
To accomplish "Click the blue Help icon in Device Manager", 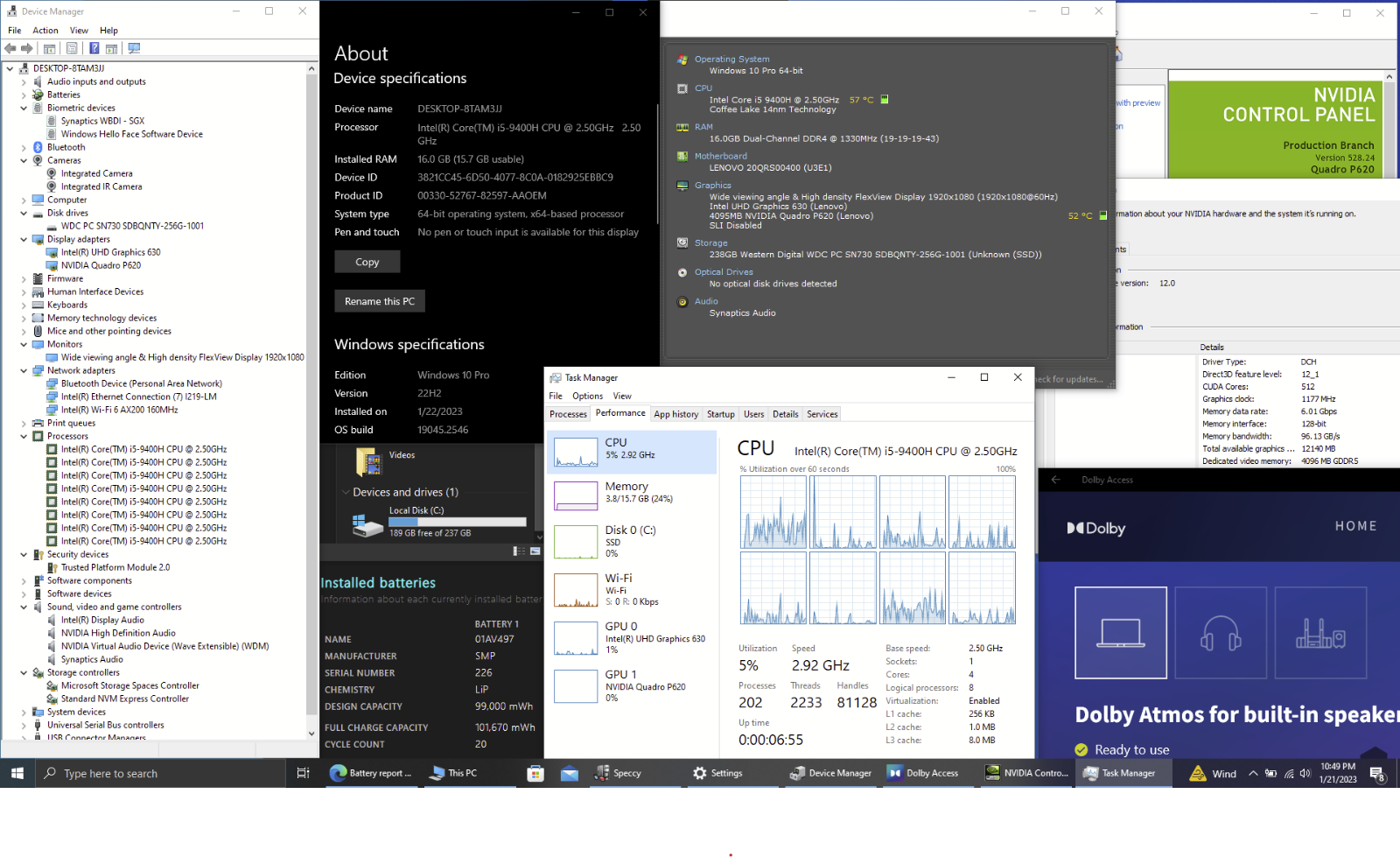I will coord(94,48).
